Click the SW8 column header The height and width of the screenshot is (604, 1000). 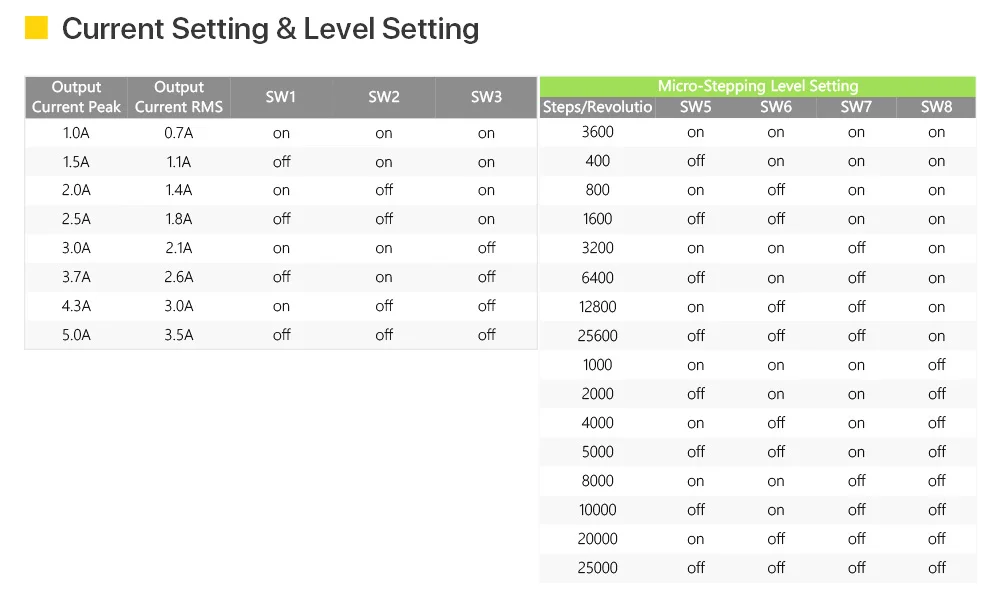(x=936, y=107)
